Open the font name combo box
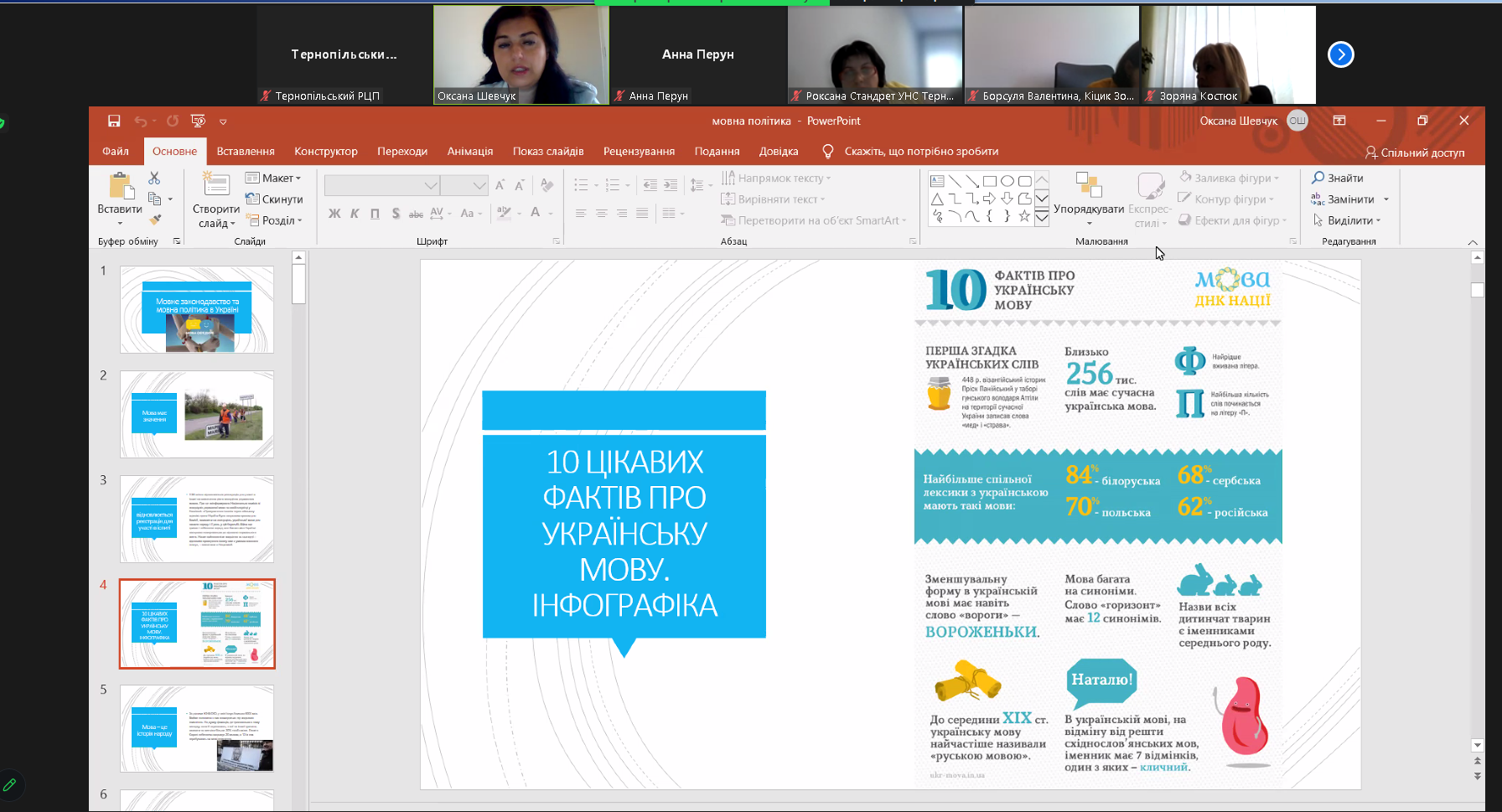Image resolution: width=1502 pixels, height=812 pixels. (x=382, y=185)
